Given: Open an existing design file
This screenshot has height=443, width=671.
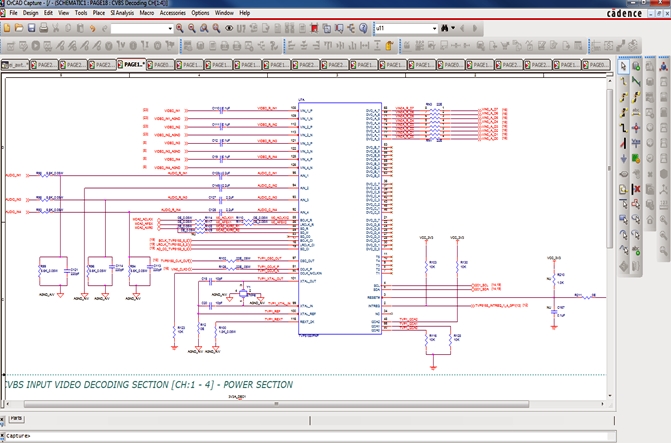Looking at the screenshot, I should click(19, 28).
